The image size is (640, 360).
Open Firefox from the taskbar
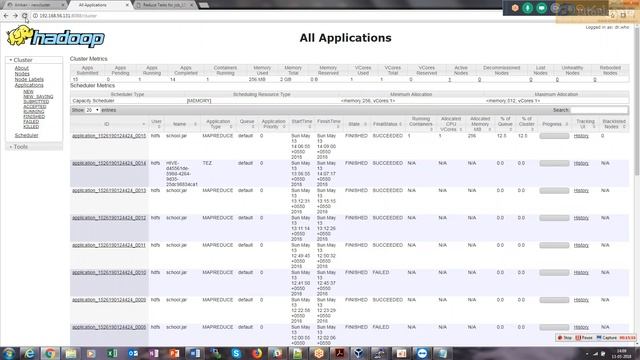[x=257, y=353]
